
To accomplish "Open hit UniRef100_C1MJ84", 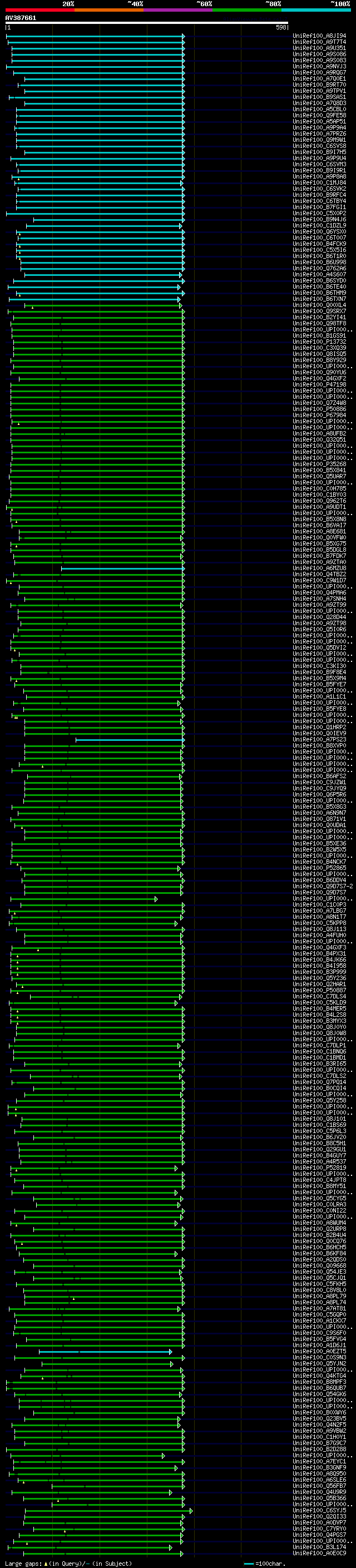I will coord(319,182).
